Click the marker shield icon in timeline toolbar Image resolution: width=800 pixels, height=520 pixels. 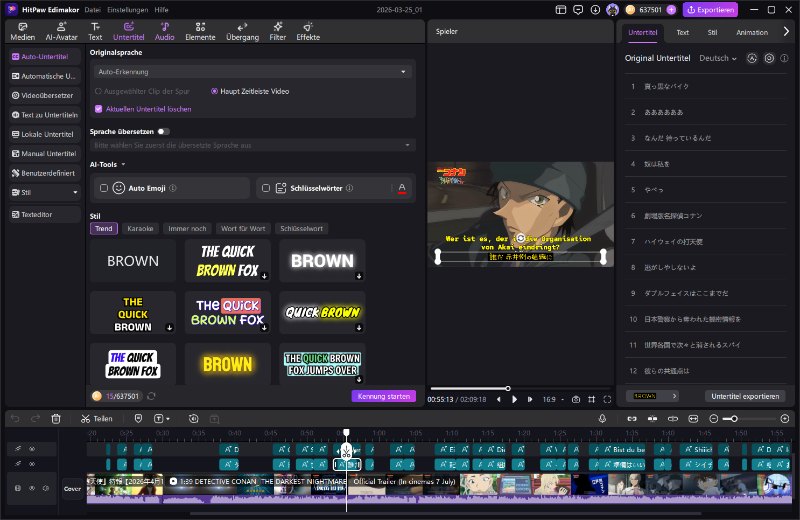(138, 418)
